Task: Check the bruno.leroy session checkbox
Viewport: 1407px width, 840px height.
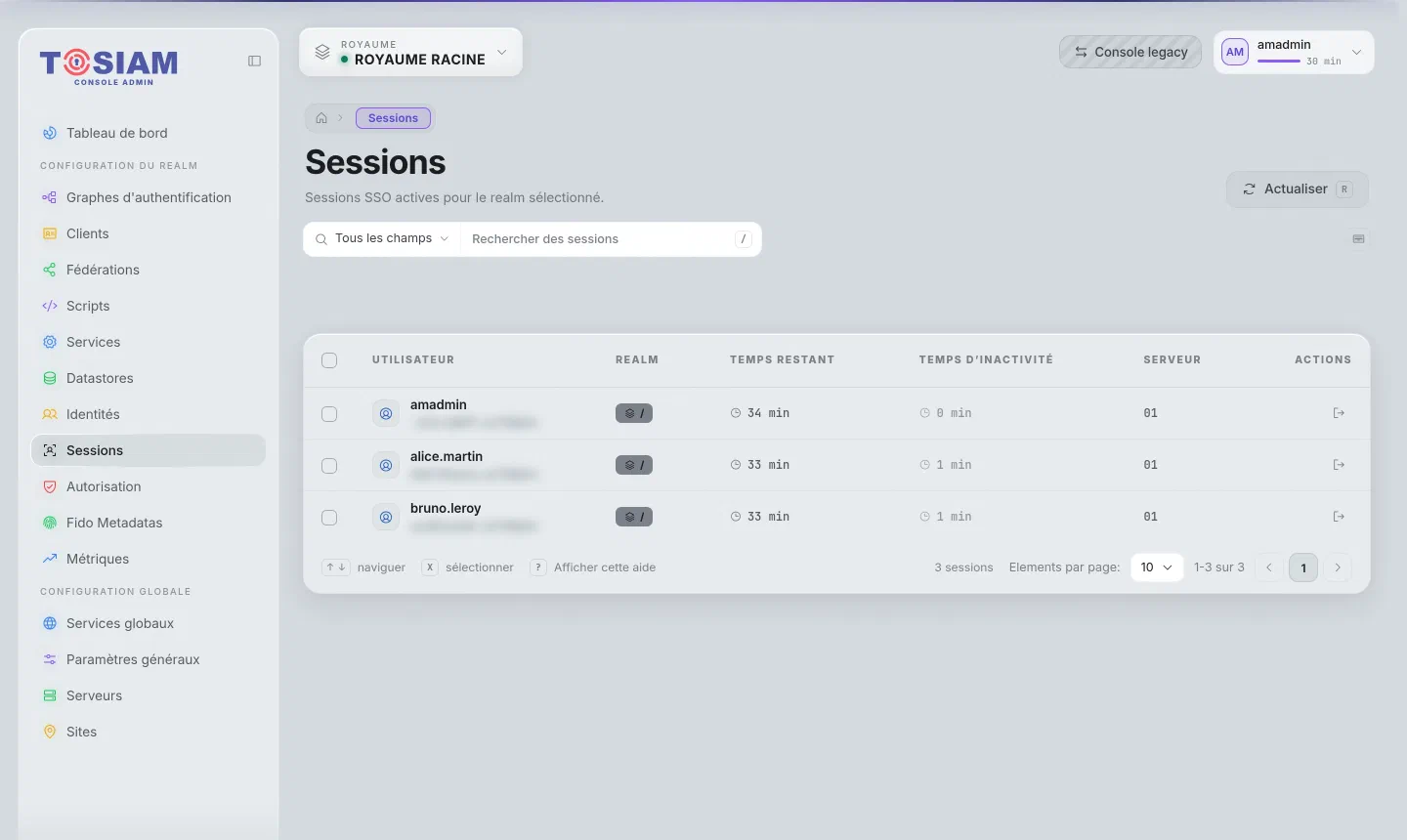Action: coord(329,518)
